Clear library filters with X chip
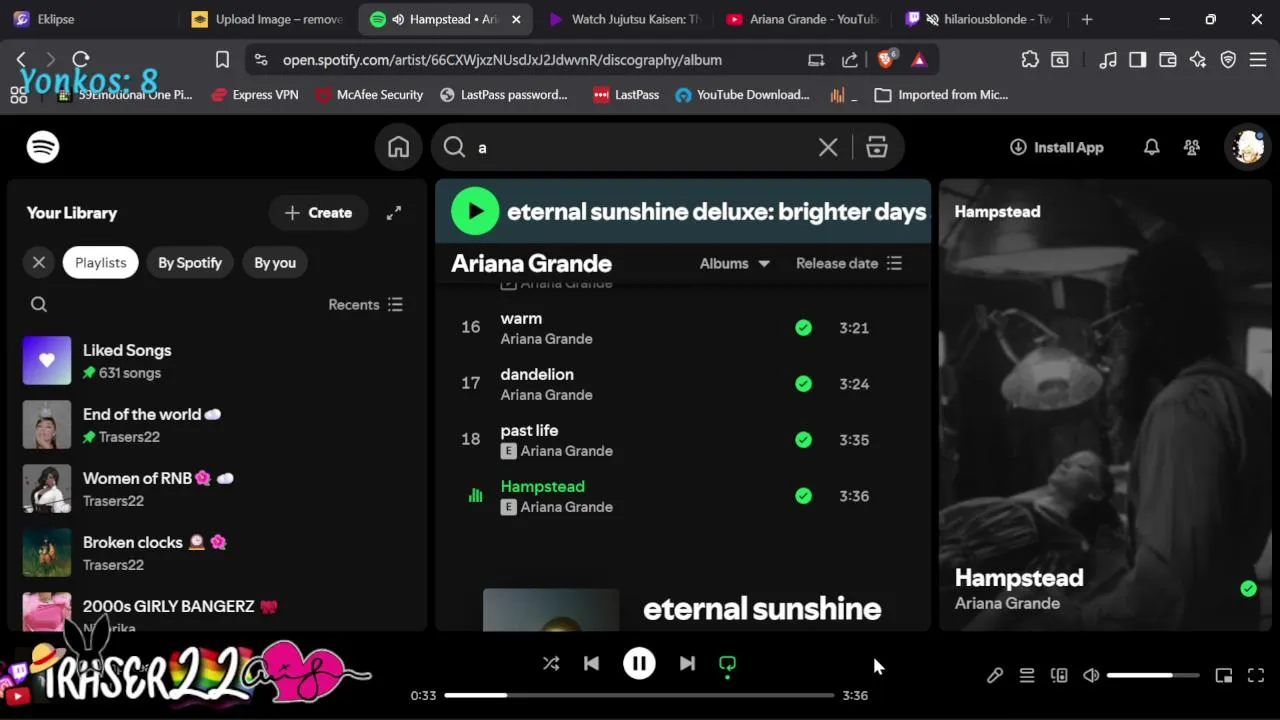The height and width of the screenshot is (720, 1280). click(39, 263)
